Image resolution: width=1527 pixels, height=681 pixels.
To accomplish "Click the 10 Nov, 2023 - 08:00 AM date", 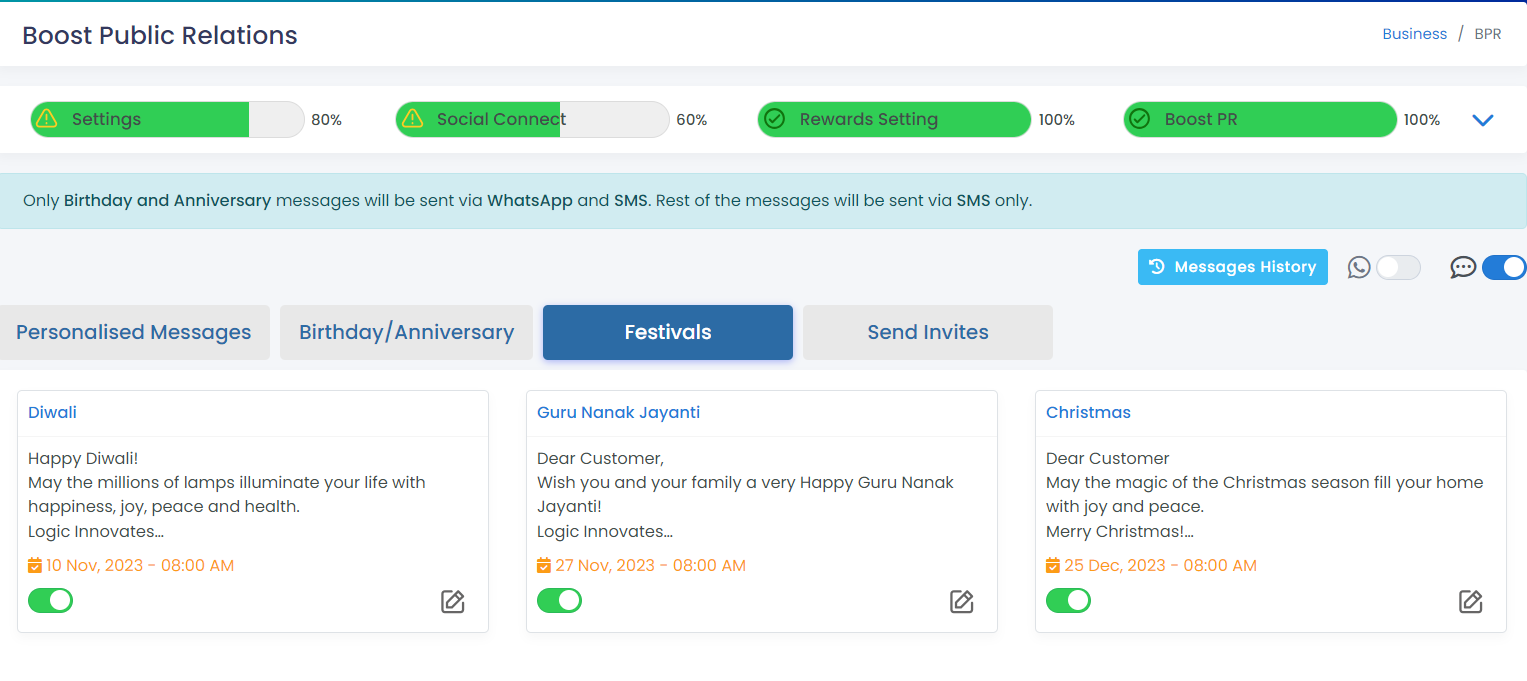I will click(x=140, y=566).
